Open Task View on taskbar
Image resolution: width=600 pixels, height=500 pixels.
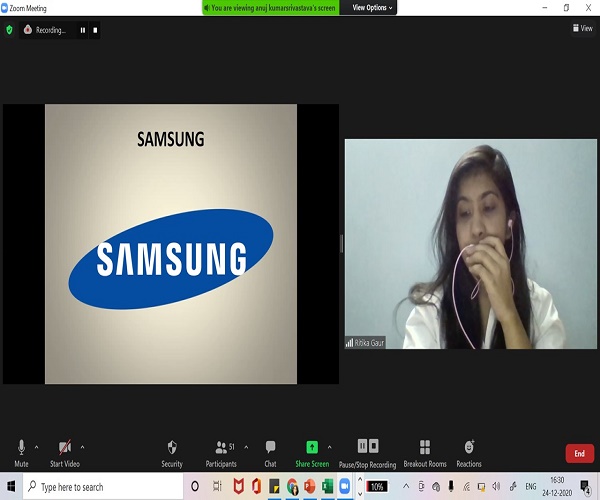[x=217, y=486]
